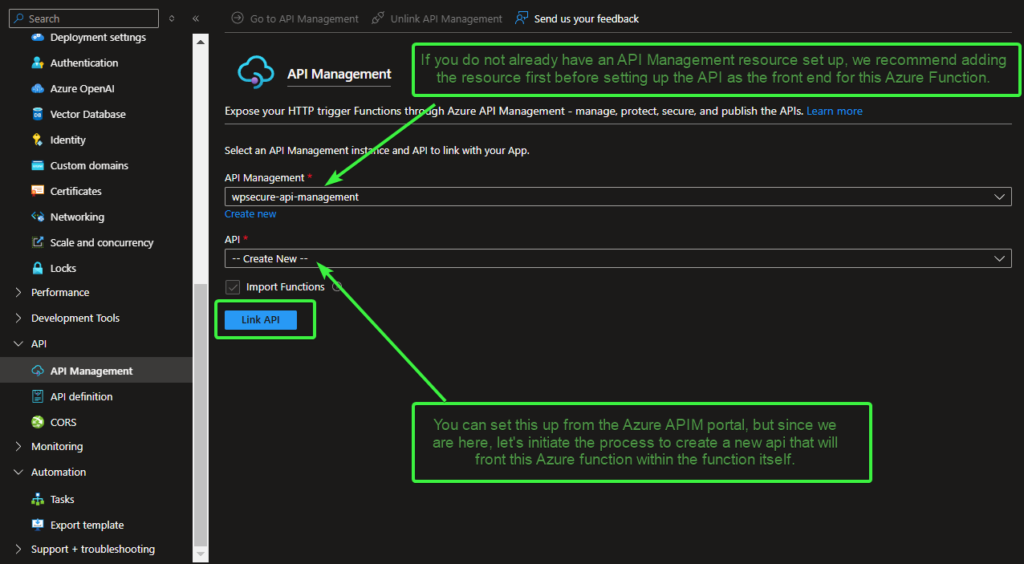
Task: Open Azure OpenAI sidebar icon
Action: [38, 89]
